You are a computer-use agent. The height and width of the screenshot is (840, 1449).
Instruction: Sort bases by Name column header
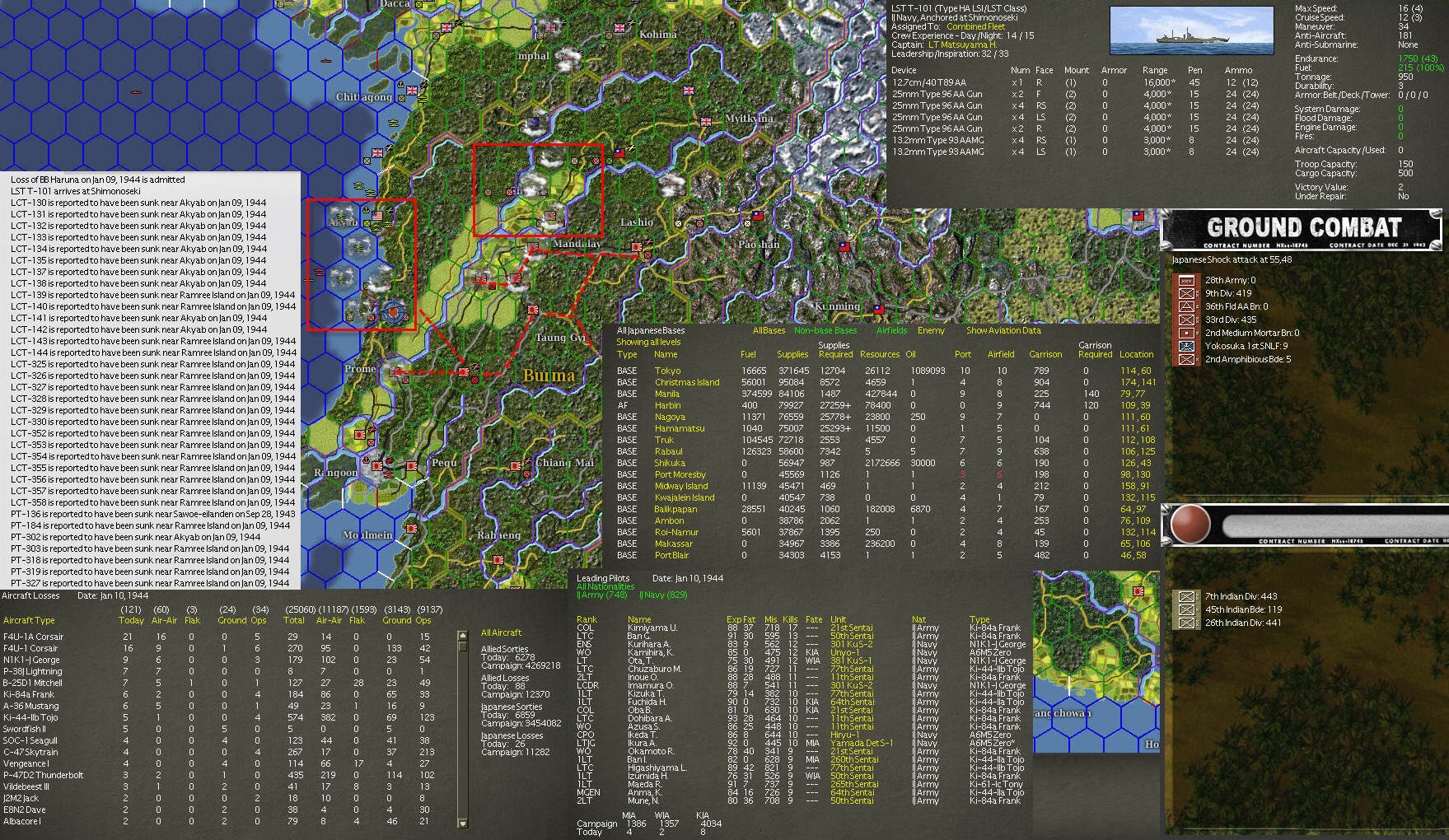tap(666, 354)
